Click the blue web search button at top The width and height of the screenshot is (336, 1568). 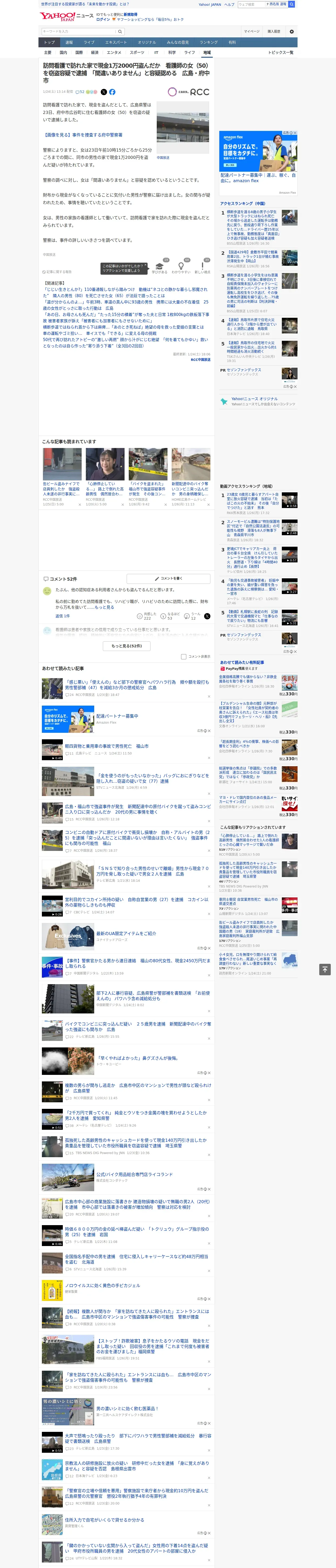[292, 4]
